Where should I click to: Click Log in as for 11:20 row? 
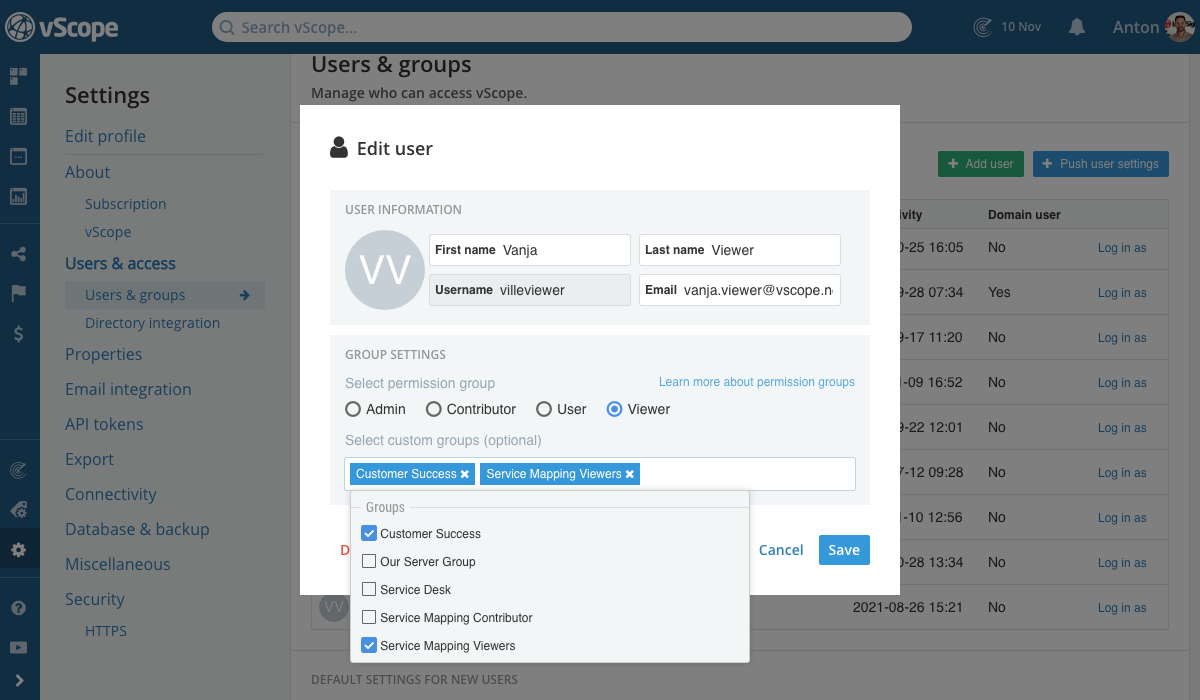coord(1122,338)
